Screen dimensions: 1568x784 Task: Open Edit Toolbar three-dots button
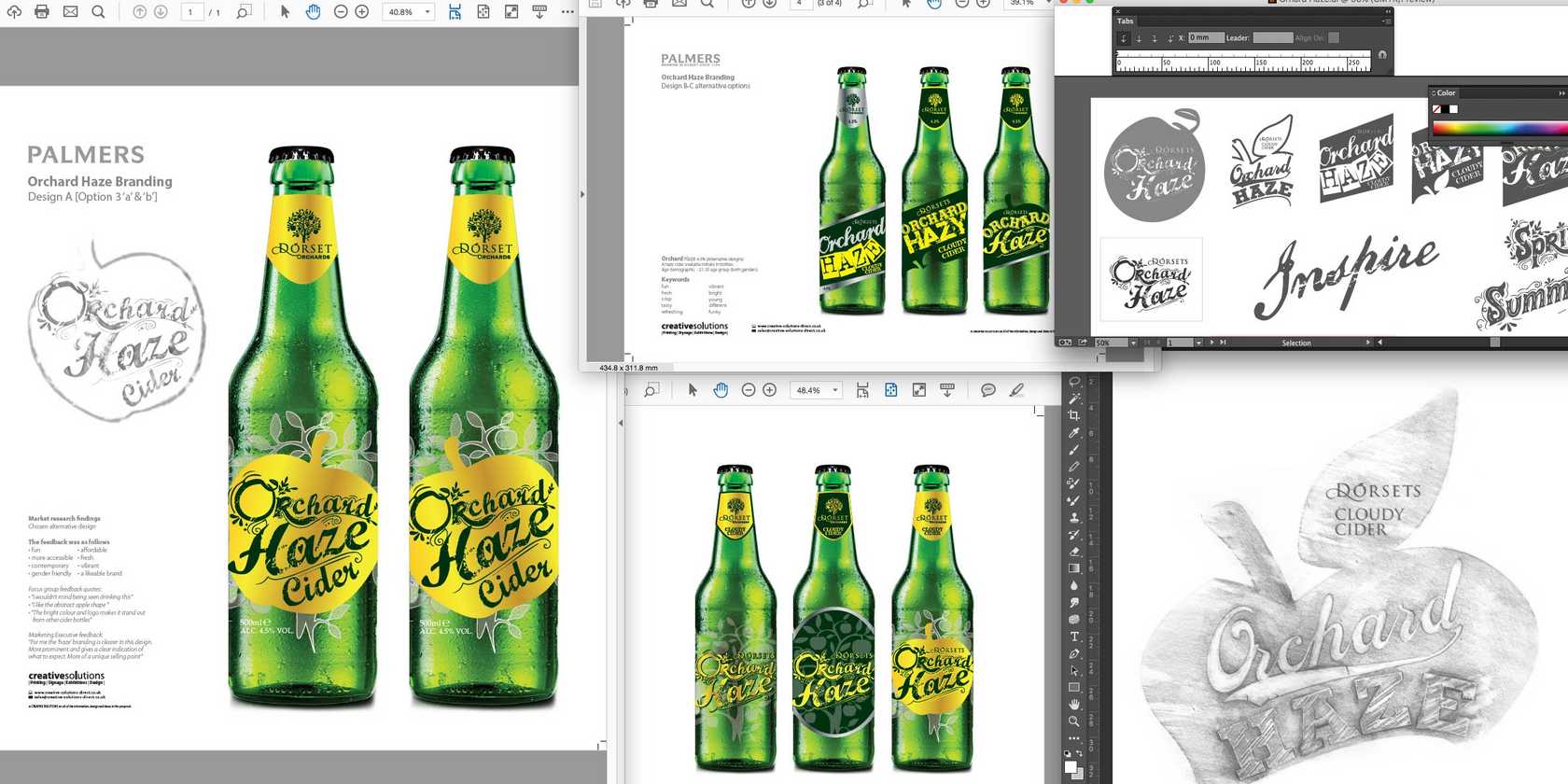pyautogui.click(x=1074, y=738)
